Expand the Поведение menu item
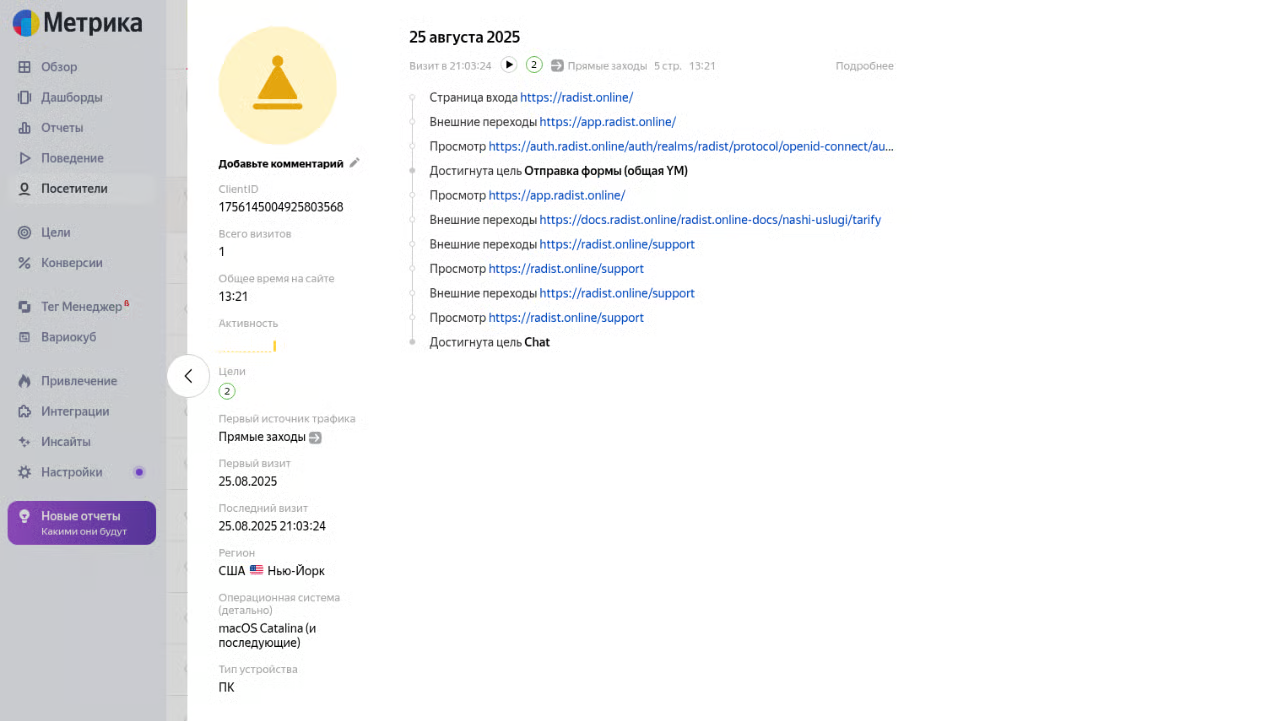Image resolution: width=1267 pixels, height=721 pixels. tap(72, 158)
